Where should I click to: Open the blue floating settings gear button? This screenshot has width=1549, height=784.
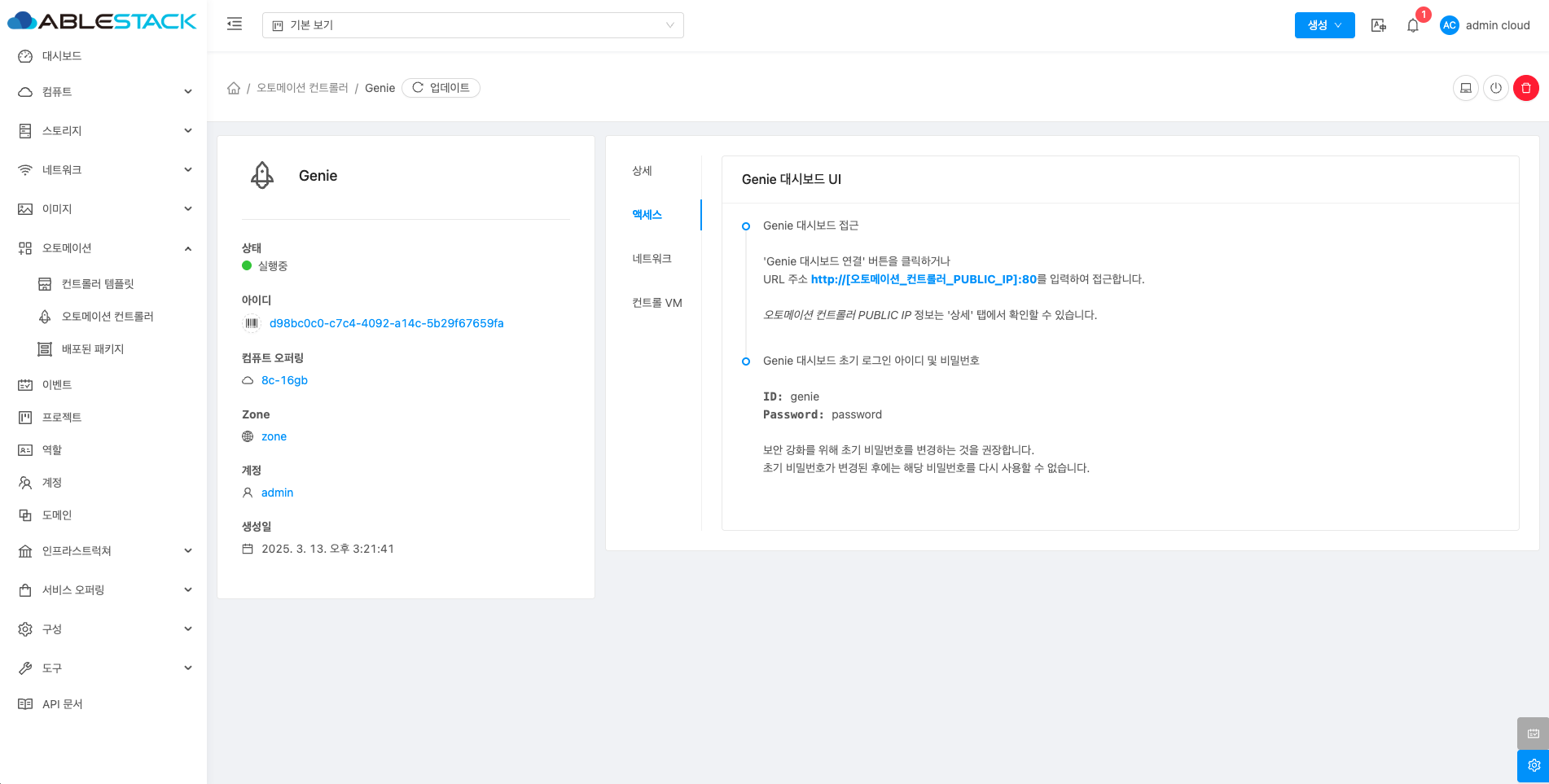pyautogui.click(x=1533, y=766)
